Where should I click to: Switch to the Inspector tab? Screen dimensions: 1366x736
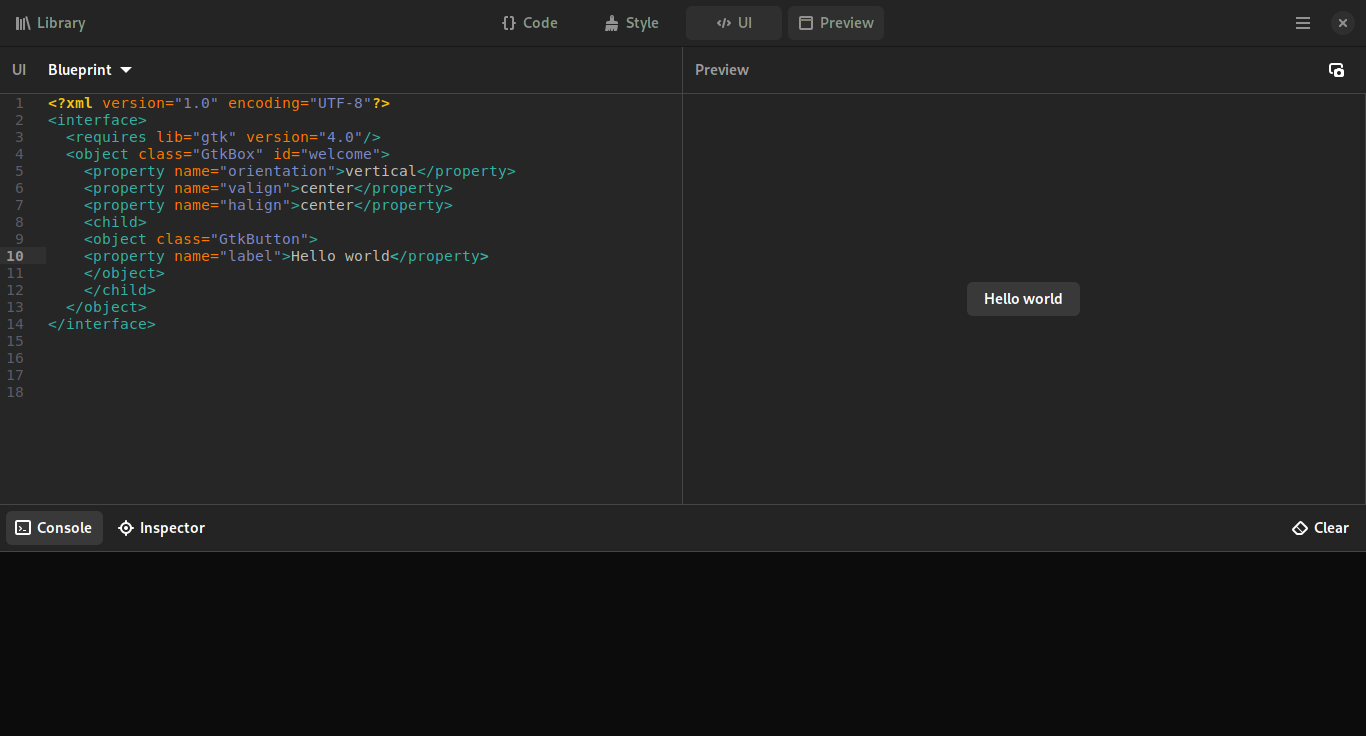point(161,527)
